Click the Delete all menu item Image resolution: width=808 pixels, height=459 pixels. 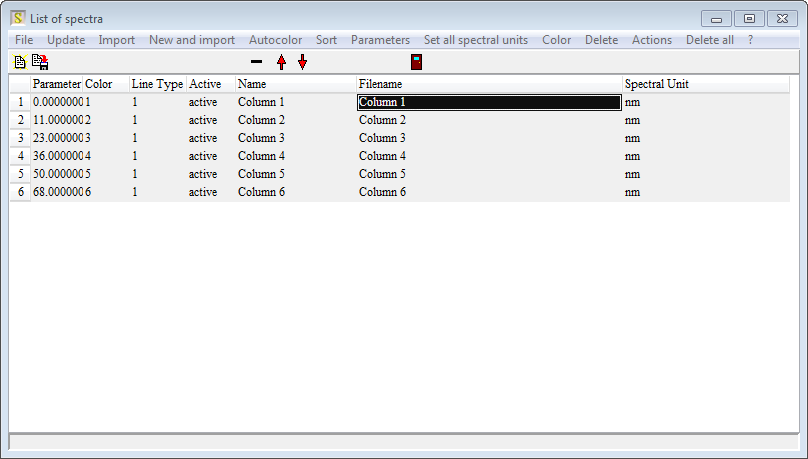coord(709,40)
